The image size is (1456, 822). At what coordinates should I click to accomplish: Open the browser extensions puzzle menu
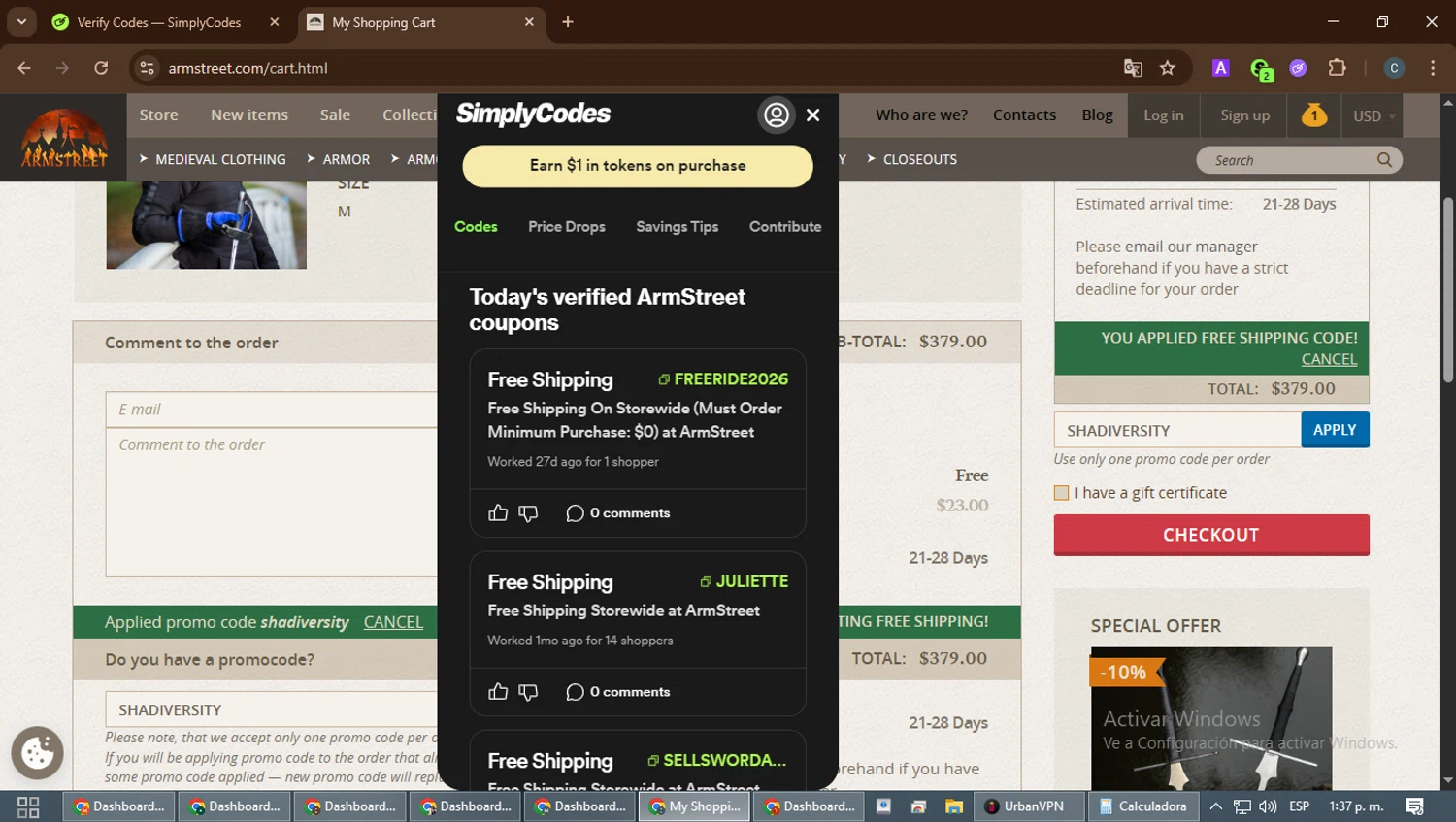click(1337, 68)
